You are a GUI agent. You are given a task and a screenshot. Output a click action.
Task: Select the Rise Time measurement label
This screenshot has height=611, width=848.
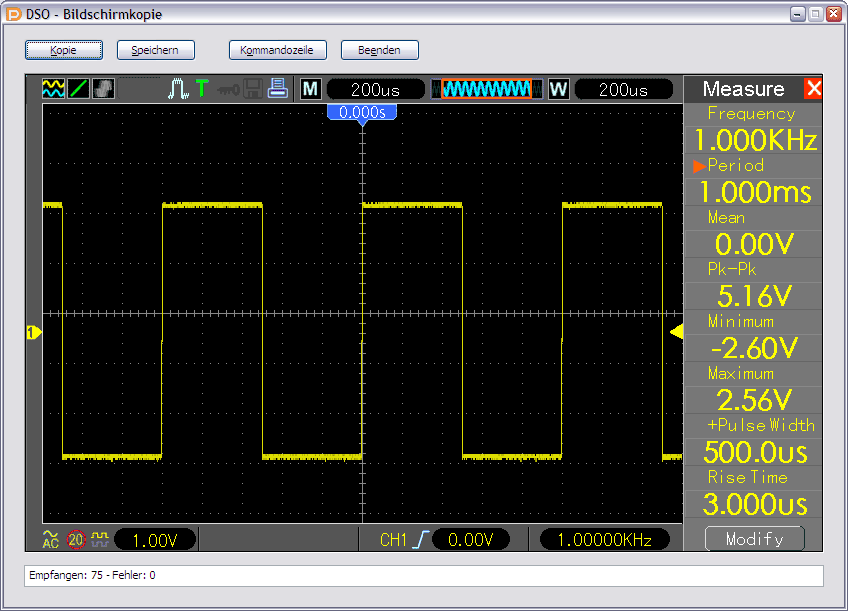tap(747, 477)
